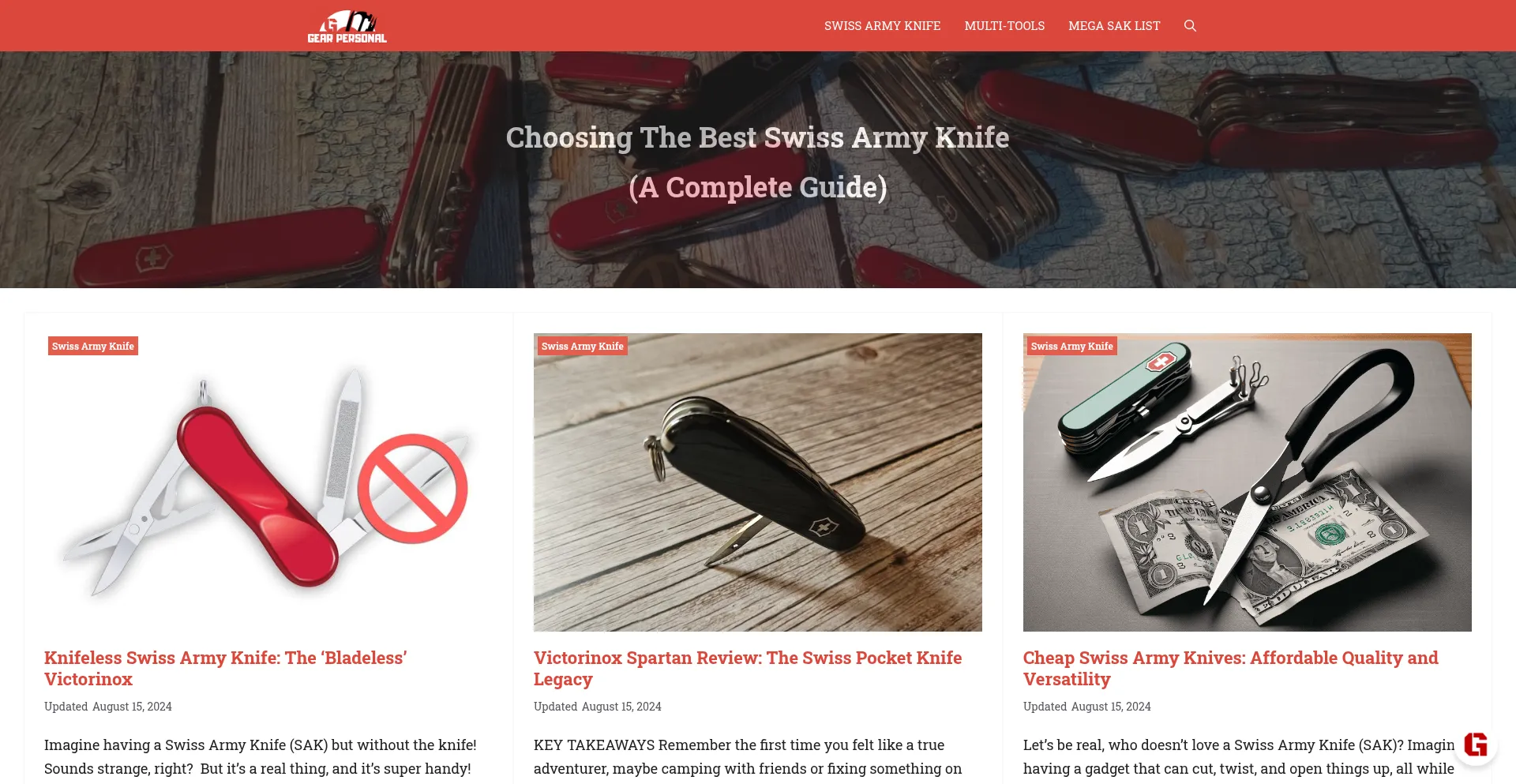
Task: Open Victorinox Spartan Review article title
Action: (748, 668)
